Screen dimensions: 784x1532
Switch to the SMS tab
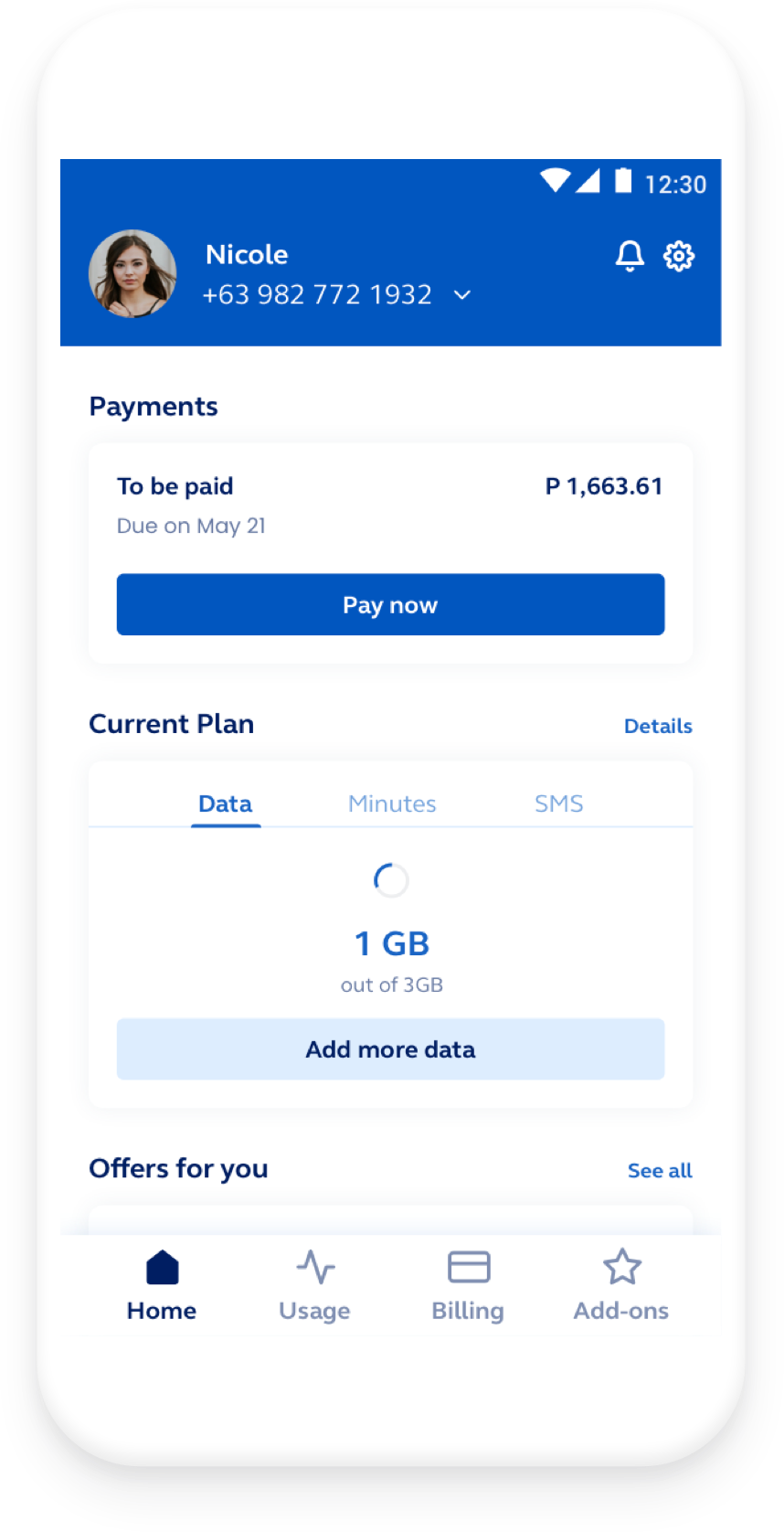pyautogui.click(x=558, y=803)
